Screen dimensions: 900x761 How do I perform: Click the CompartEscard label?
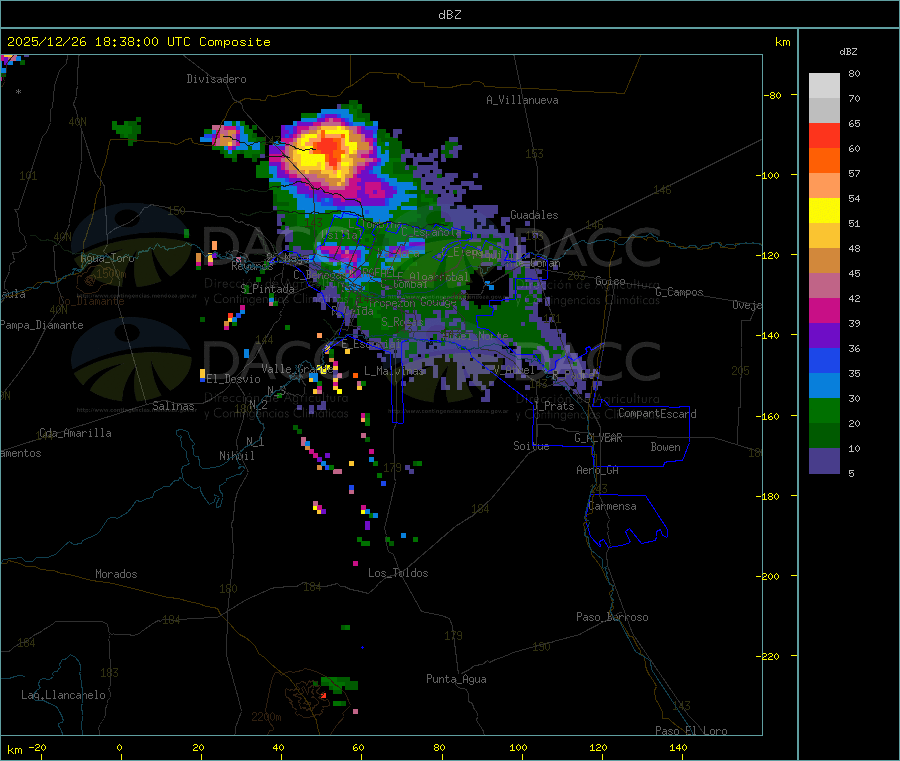tap(657, 414)
